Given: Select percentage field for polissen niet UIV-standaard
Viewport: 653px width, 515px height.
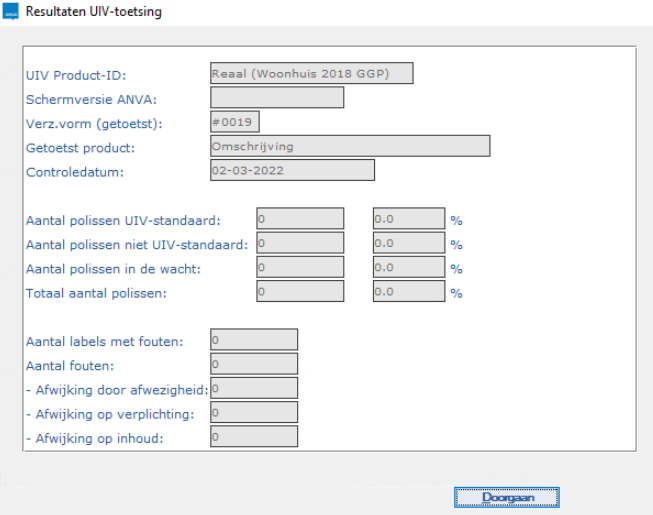Looking at the screenshot, I should (409, 243).
